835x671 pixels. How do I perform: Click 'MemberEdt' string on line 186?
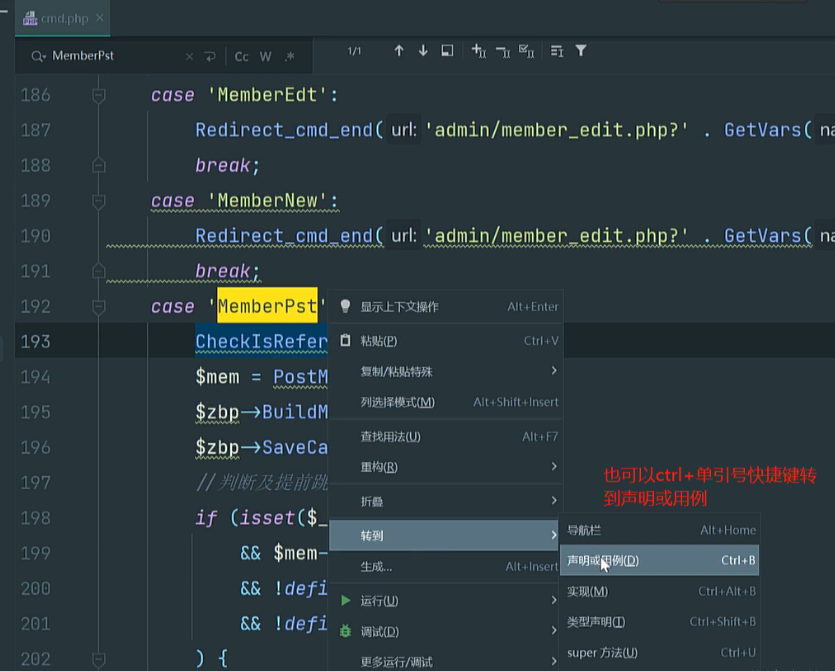tap(267, 95)
